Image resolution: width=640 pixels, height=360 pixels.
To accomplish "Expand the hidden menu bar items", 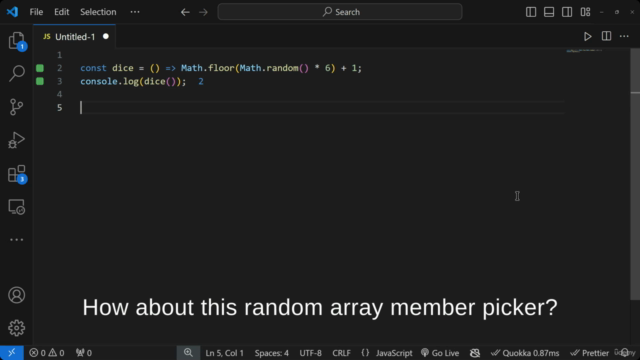I will coord(135,12).
